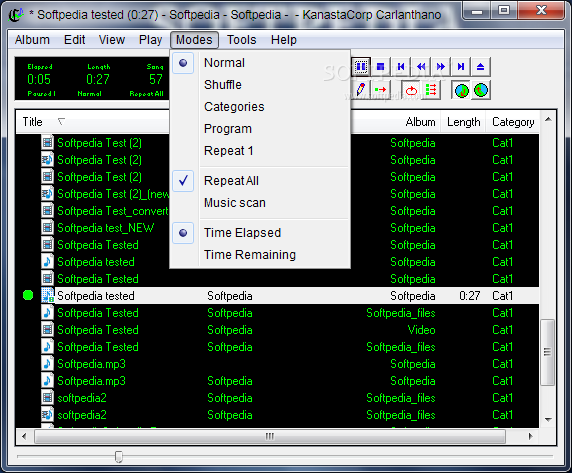
Task: Click the film icon beside Softpedia test_NEW
Action: click(47, 228)
